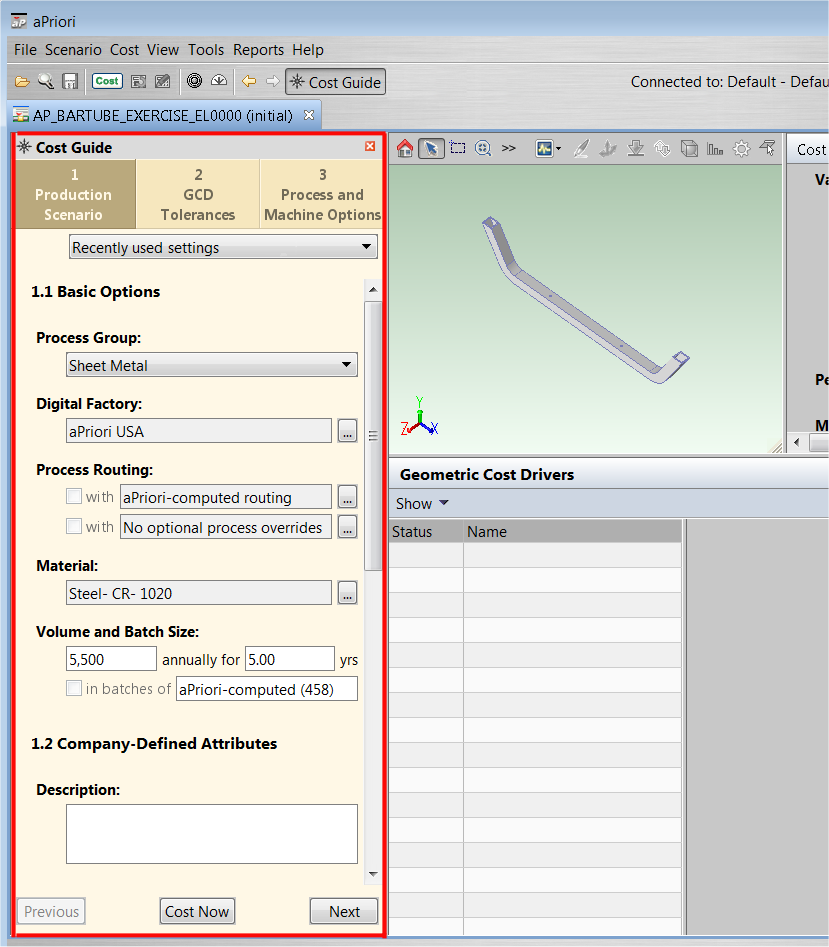Close the AP_BARTUBE_EXERCISE_EL0000 tab
829x947 pixels.
coord(309,115)
